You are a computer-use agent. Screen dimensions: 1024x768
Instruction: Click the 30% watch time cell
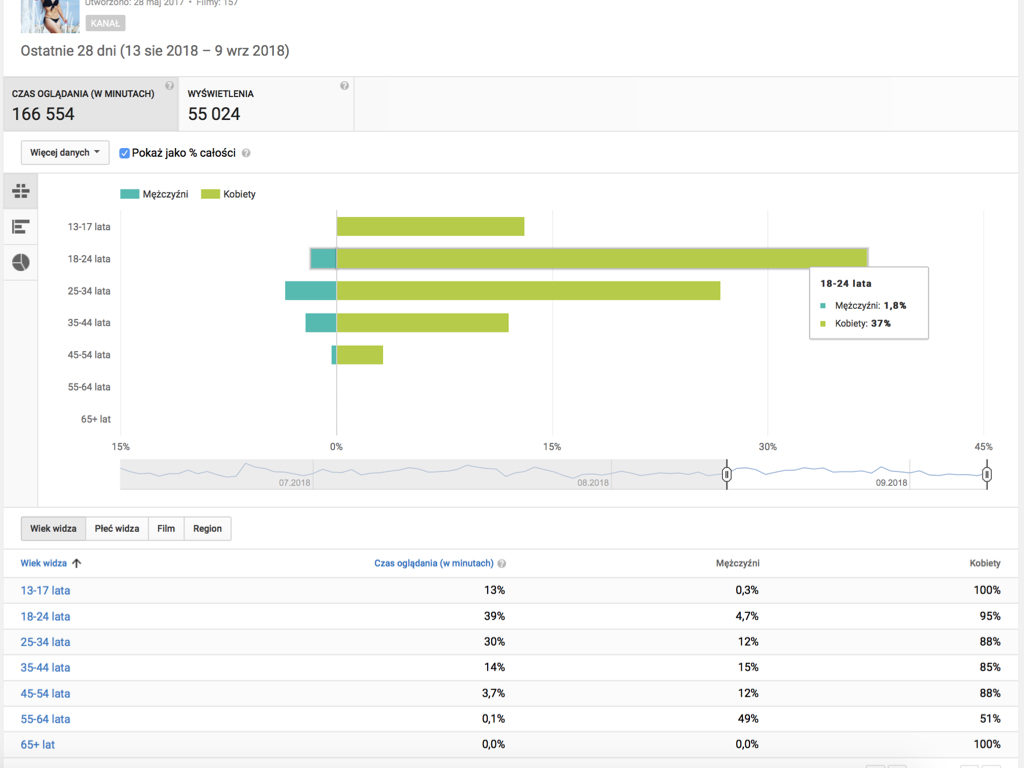[494, 642]
